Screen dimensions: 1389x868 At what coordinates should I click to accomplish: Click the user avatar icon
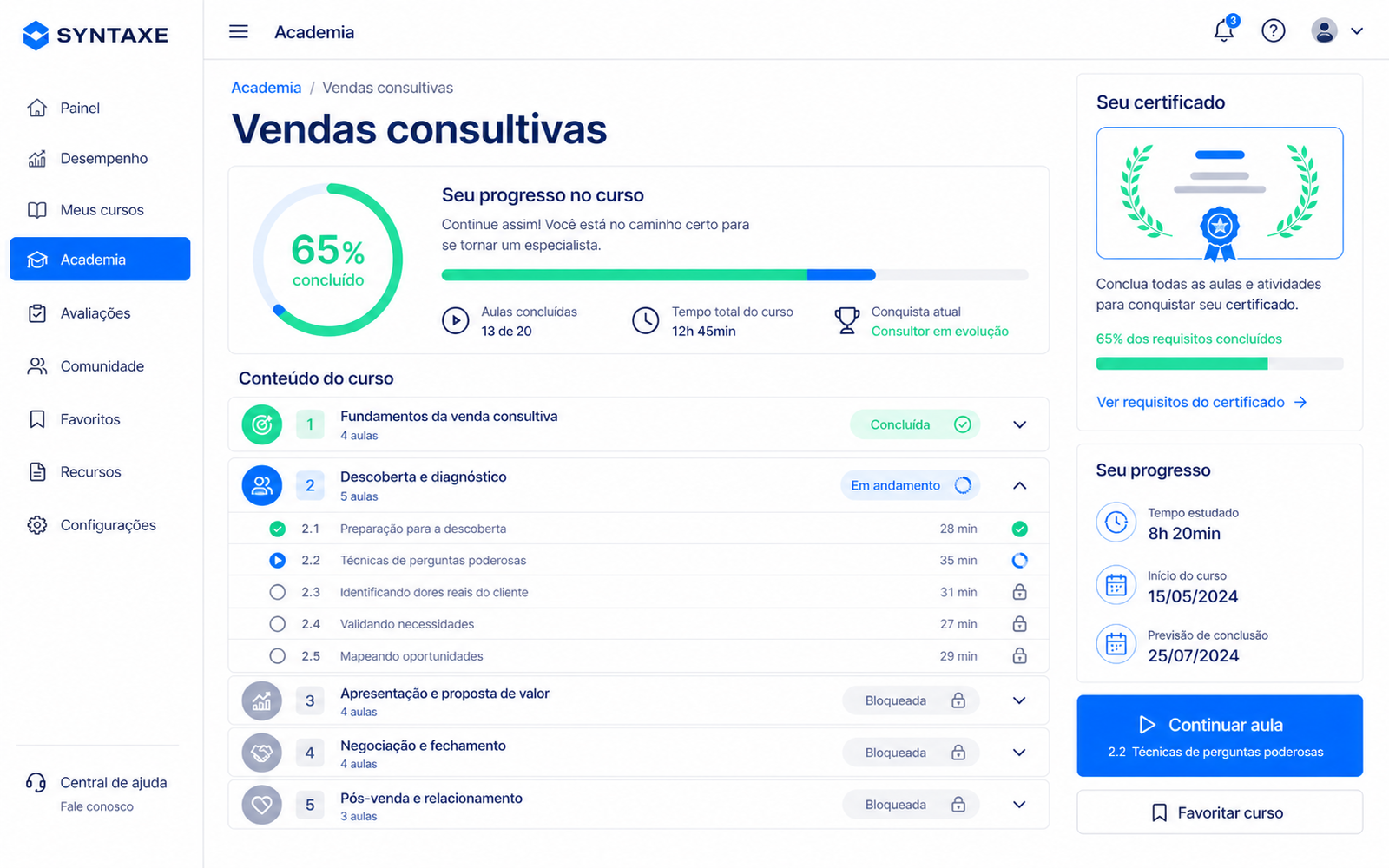pyautogui.click(x=1324, y=31)
